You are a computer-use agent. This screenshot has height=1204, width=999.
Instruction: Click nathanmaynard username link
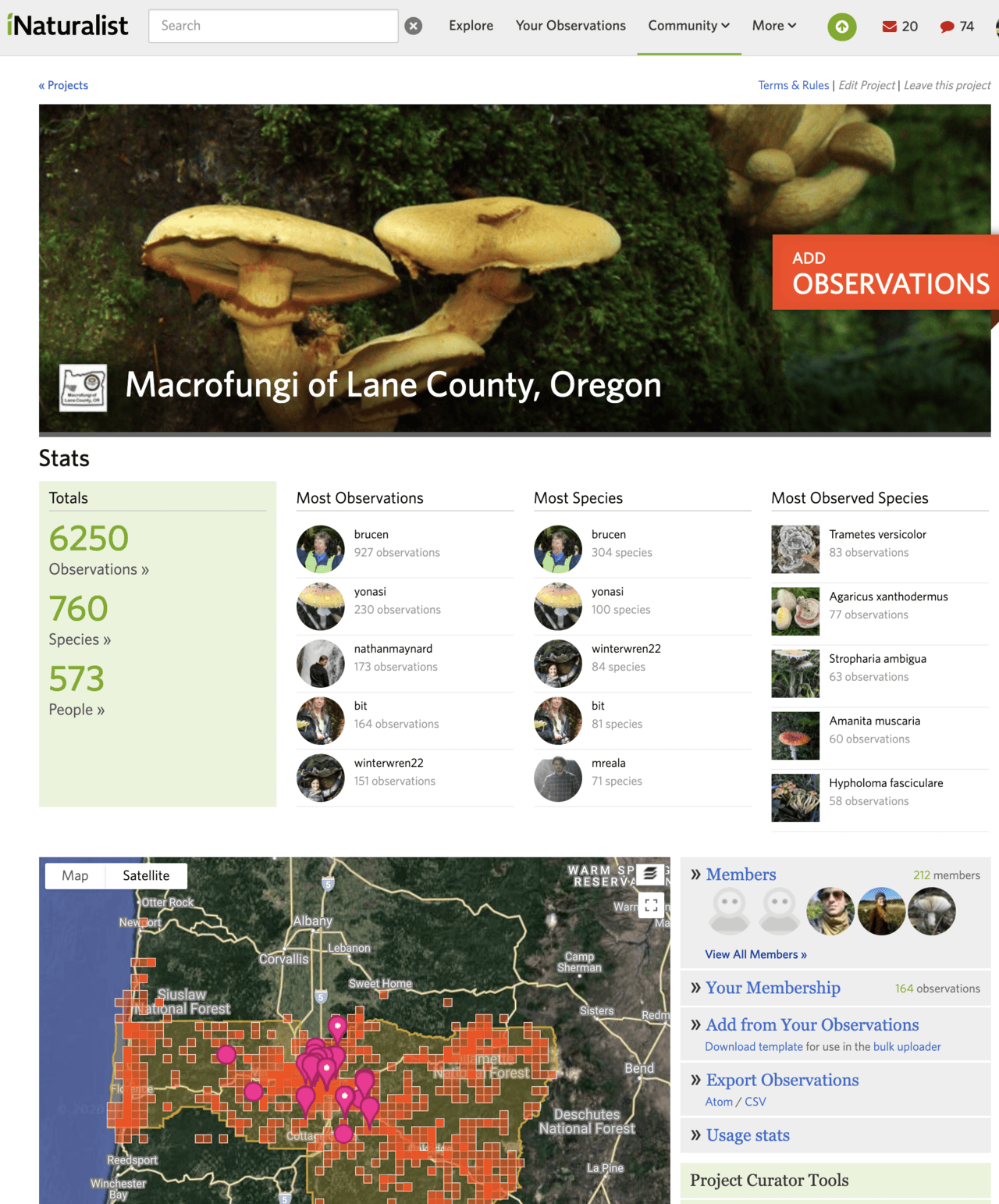click(x=393, y=649)
